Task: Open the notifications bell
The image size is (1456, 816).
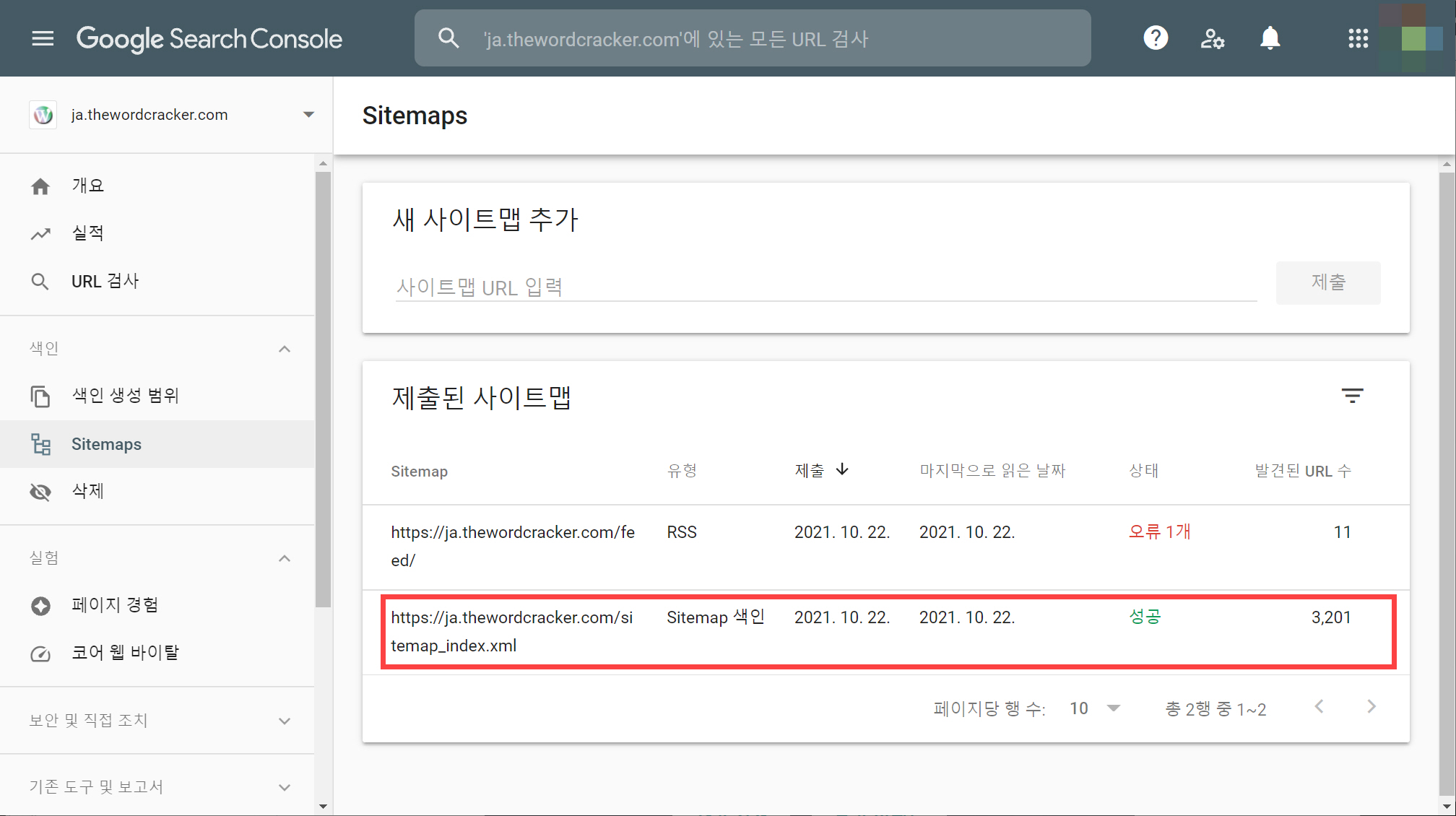Action: [1270, 38]
